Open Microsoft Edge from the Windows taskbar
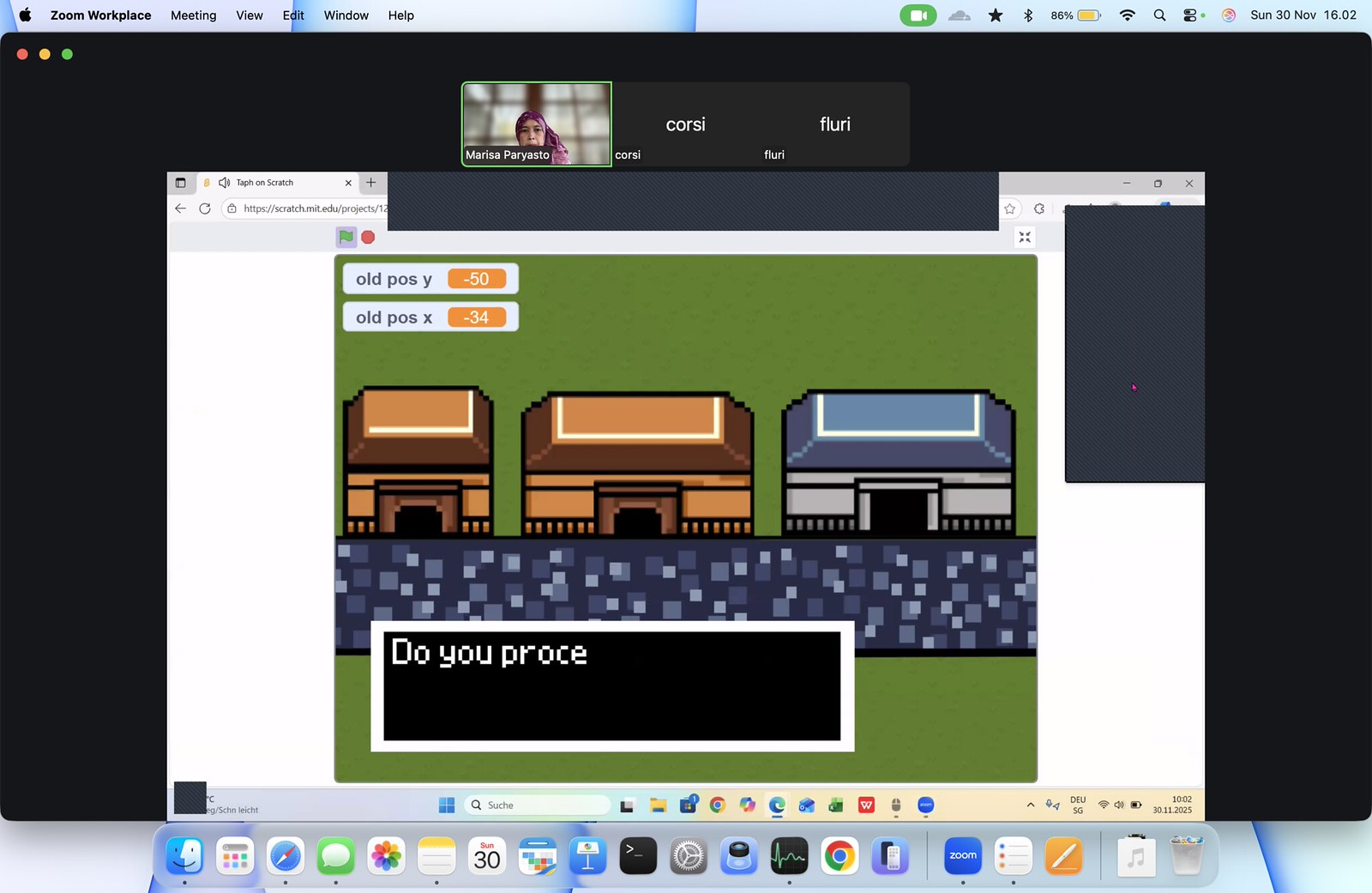The image size is (1372, 893). click(777, 805)
